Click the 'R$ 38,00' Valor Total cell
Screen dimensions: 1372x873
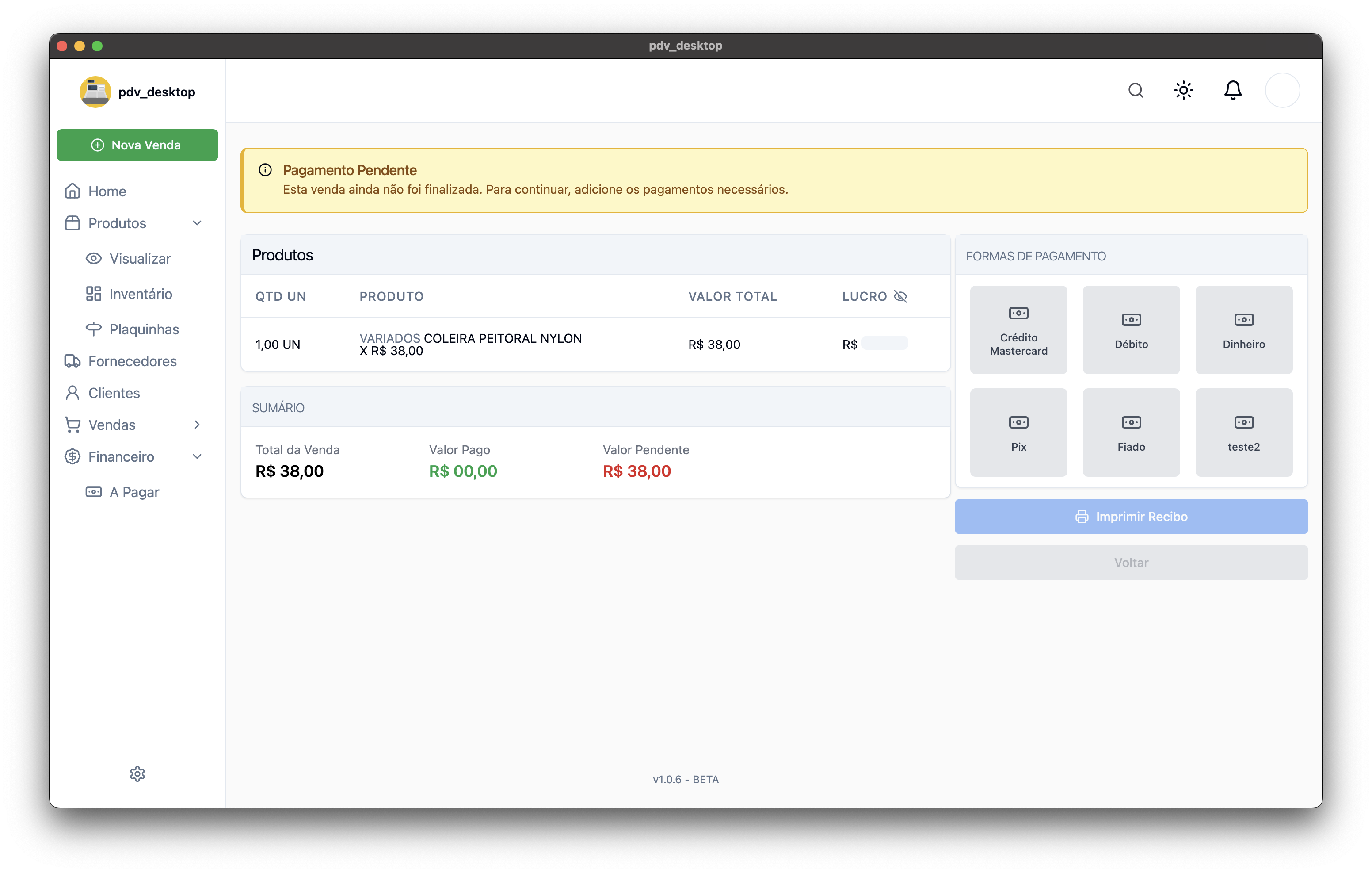pyautogui.click(x=714, y=345)
